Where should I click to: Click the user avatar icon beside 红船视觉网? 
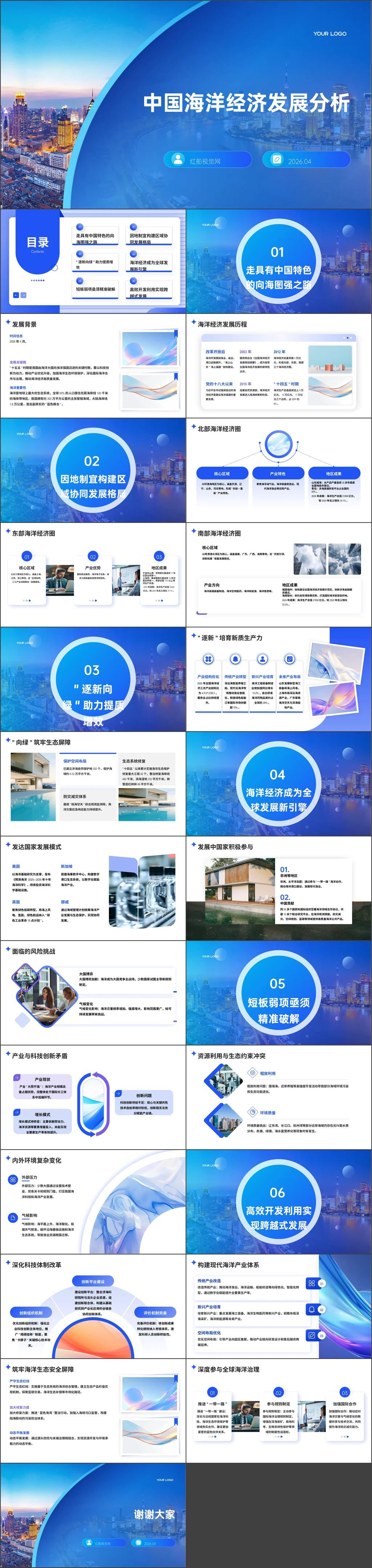click(178, 160)
